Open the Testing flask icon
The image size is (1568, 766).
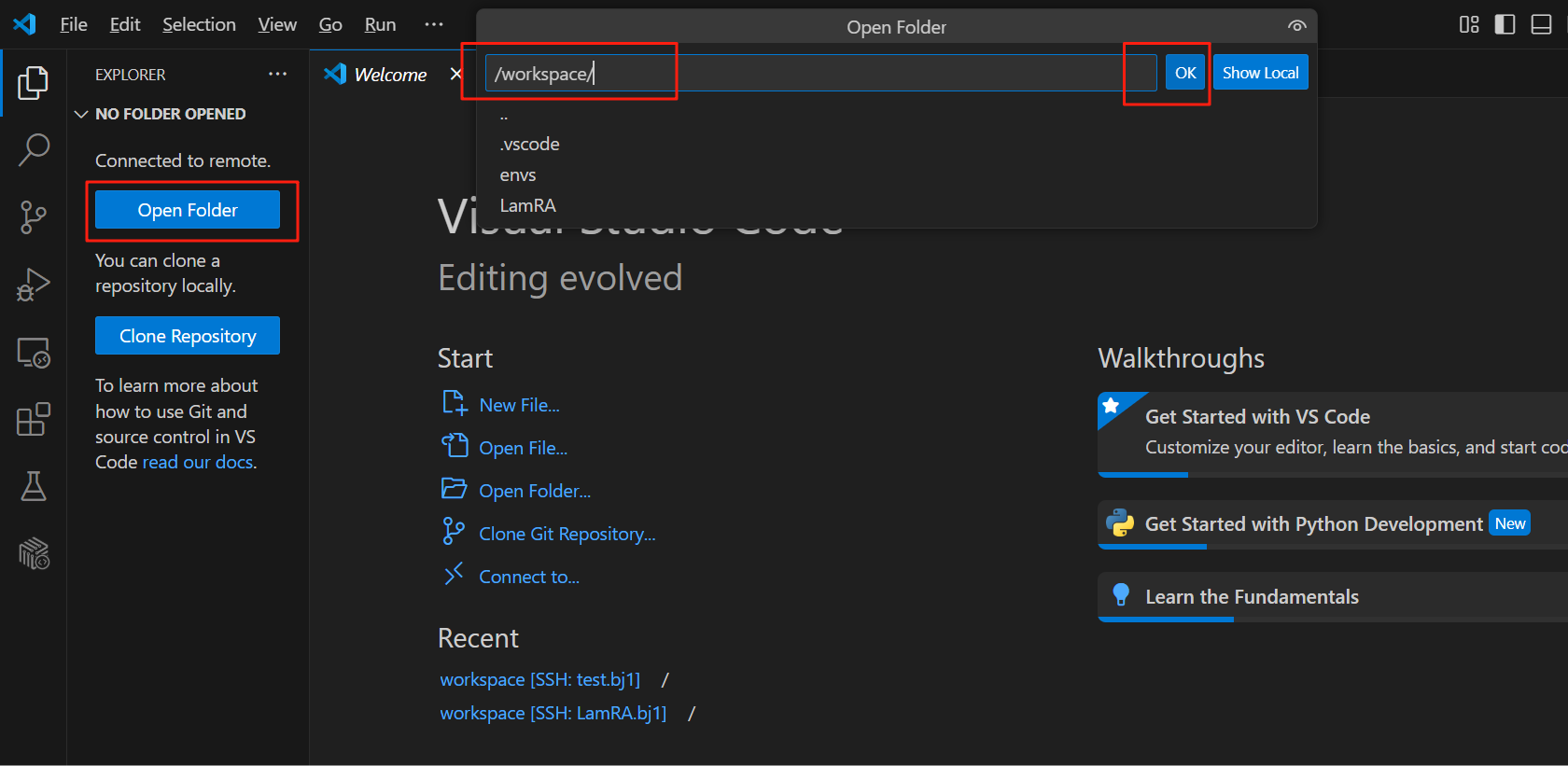click(x=34, y=486)
